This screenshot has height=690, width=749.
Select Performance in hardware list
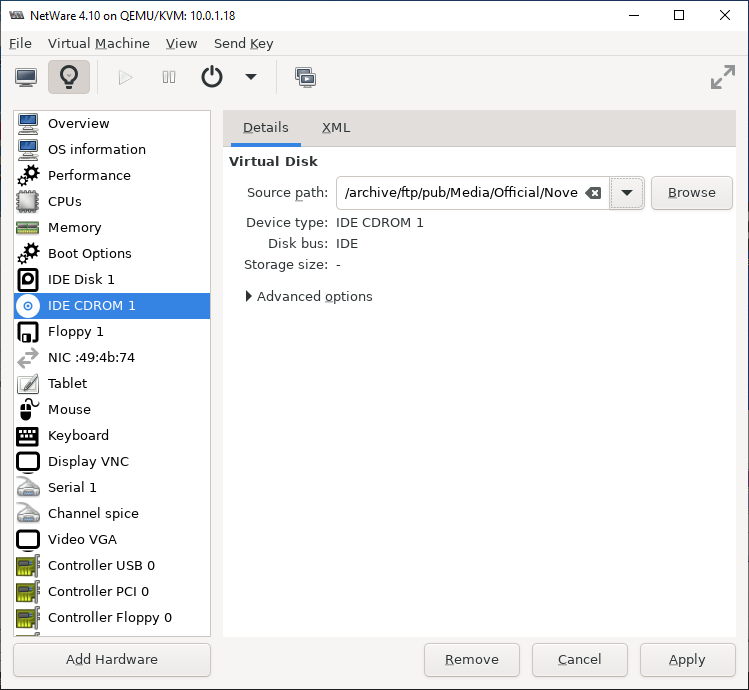pyautogui.click(x=112, y=175)
